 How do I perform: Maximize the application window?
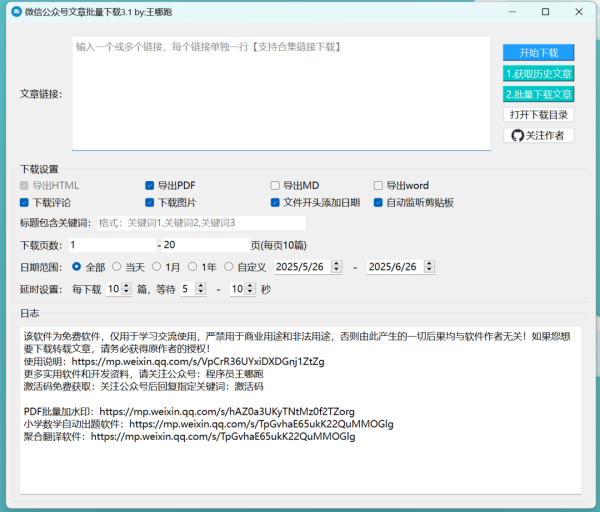(545, 12)
